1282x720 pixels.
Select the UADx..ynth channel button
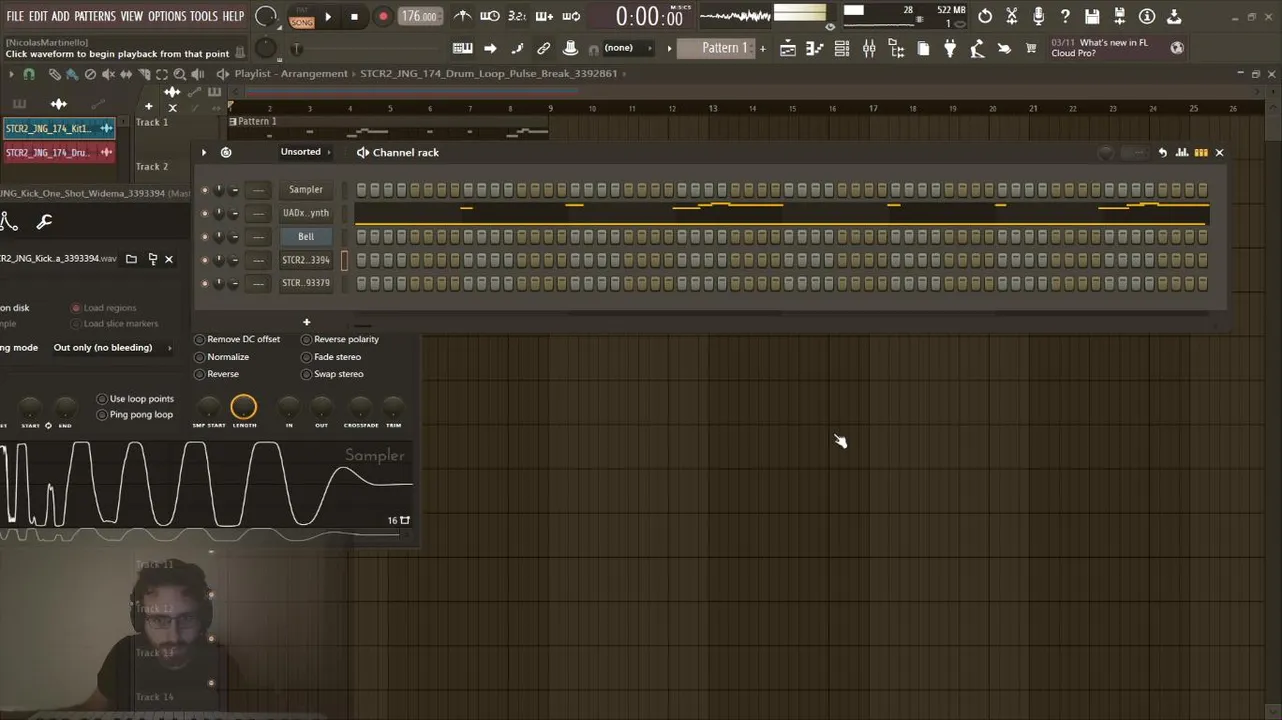coord(306,213)
